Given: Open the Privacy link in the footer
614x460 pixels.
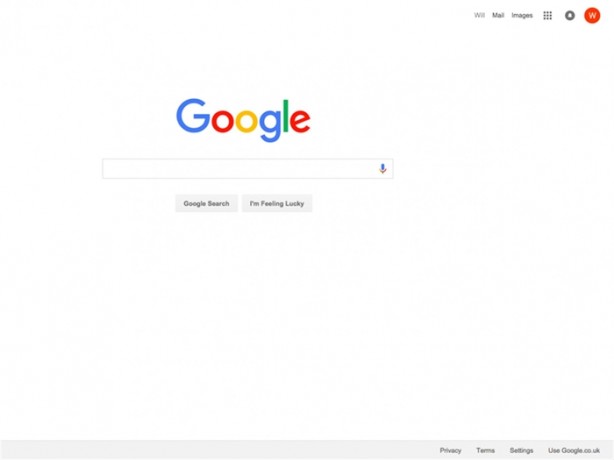Looking at the screenshot, I should point(450,450).
